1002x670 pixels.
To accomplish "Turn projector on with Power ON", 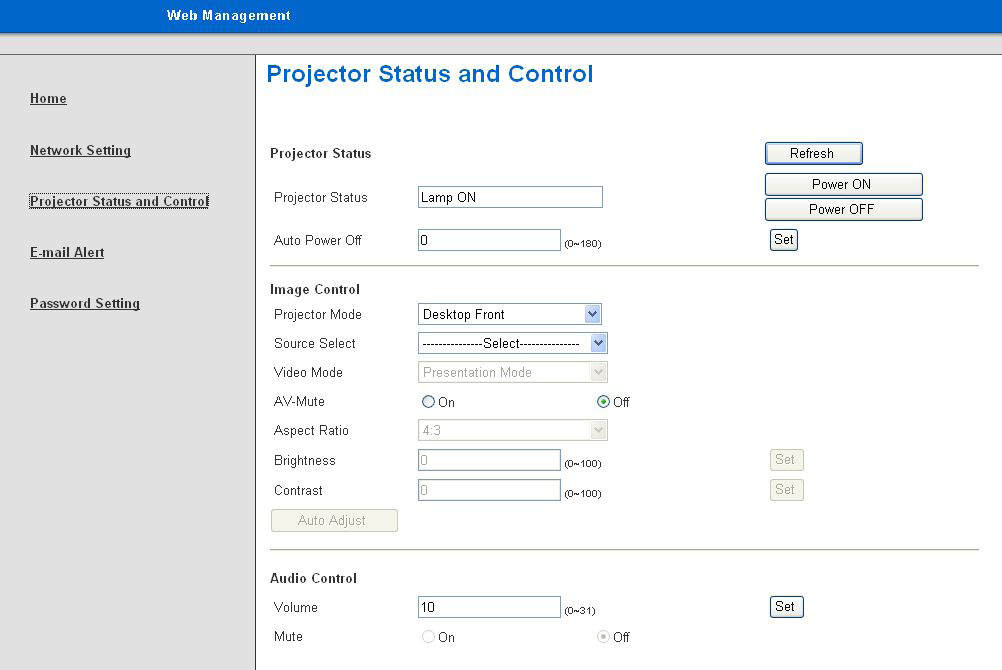I will (844, 184).
